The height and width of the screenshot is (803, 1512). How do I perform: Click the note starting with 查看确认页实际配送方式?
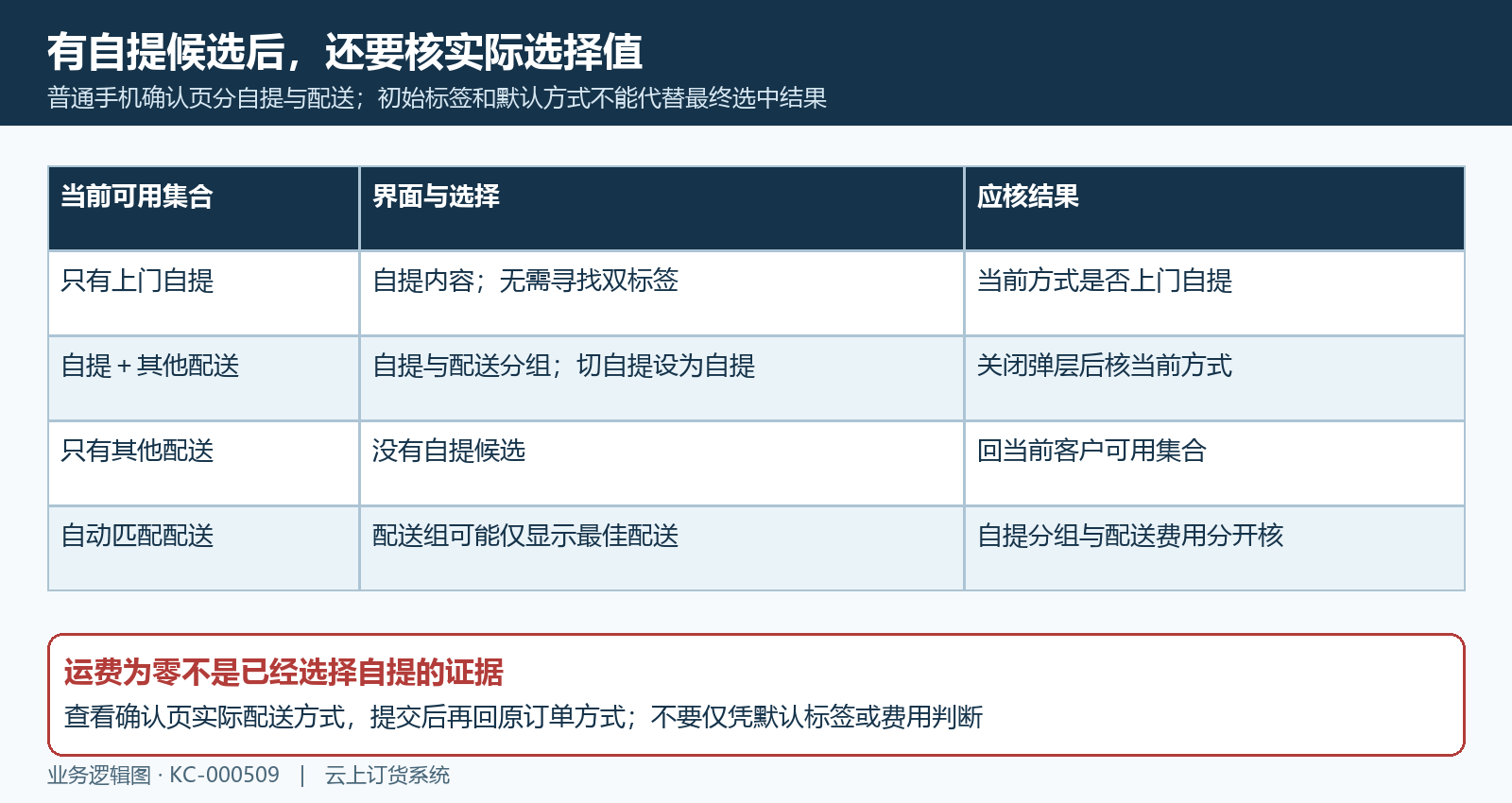tap(524, 717)
